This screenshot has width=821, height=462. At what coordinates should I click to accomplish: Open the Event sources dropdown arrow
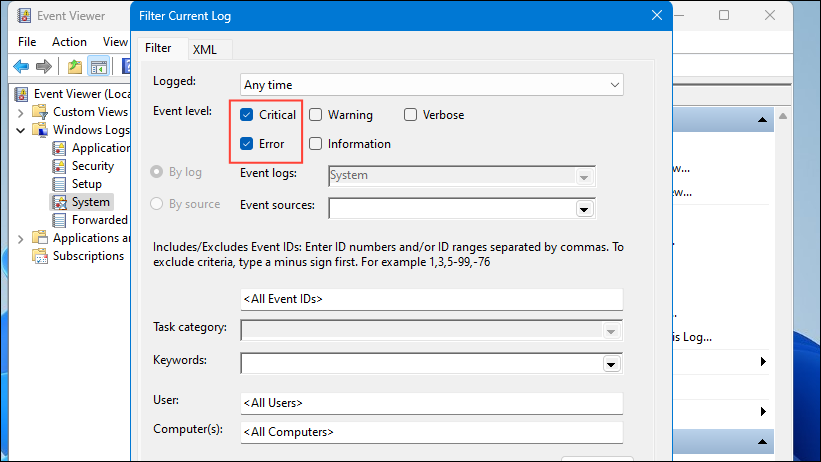click(584, 209)
